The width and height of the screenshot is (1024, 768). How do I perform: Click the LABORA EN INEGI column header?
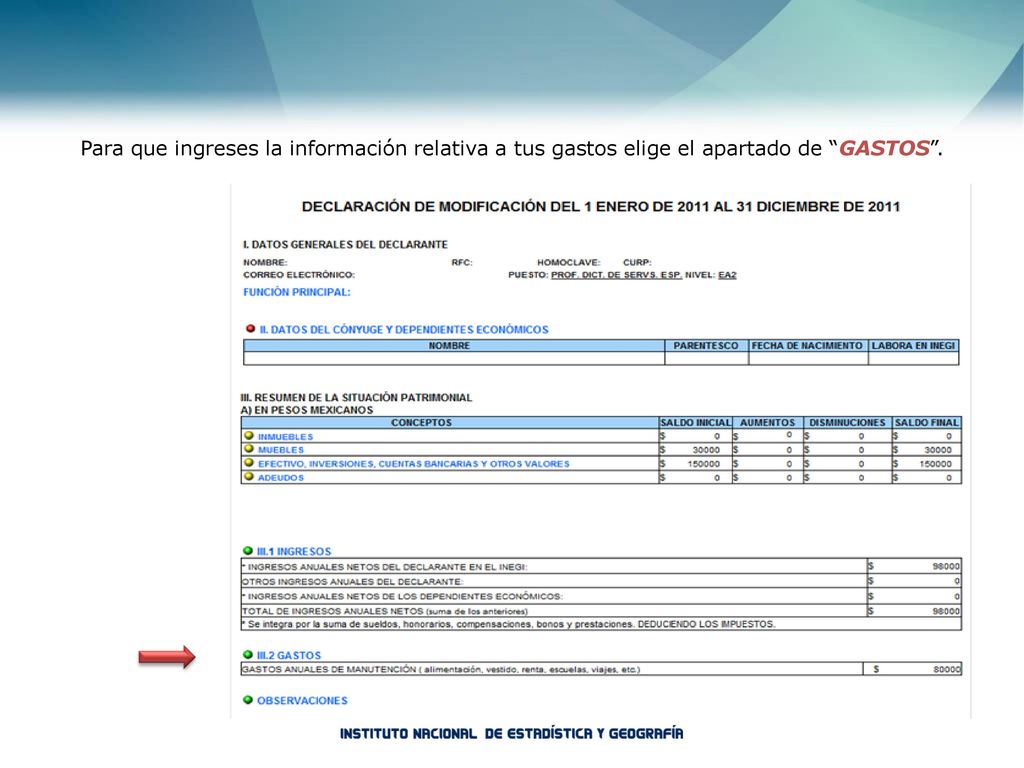pyautogui.click(x=913, y=345)
